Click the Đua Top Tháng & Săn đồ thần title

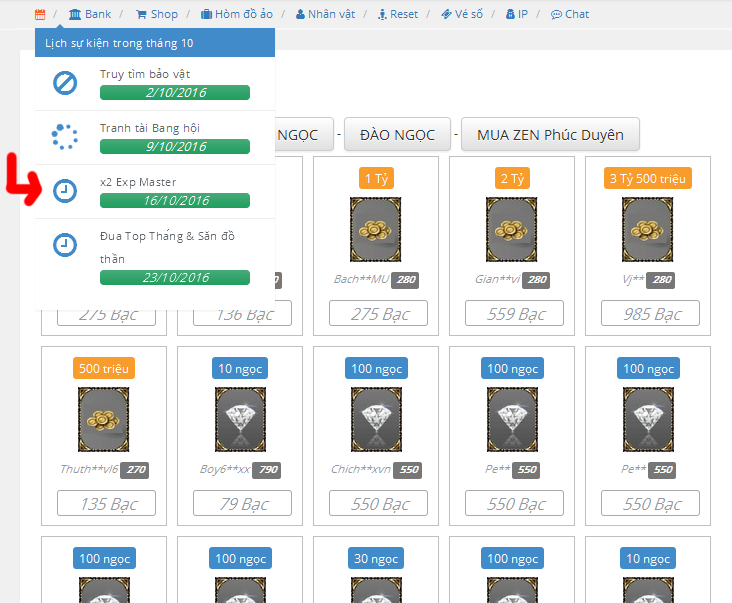tap(167, 247)
